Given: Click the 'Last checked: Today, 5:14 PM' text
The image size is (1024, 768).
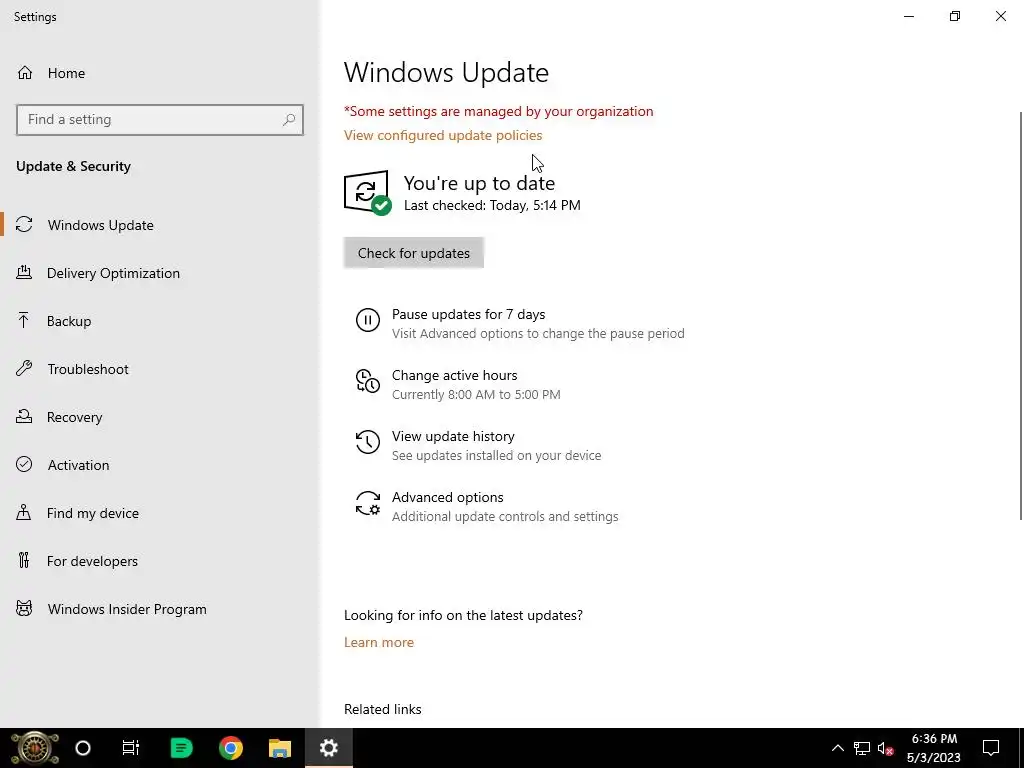Looking at the screenshot, I should click(x=492, y=205).
